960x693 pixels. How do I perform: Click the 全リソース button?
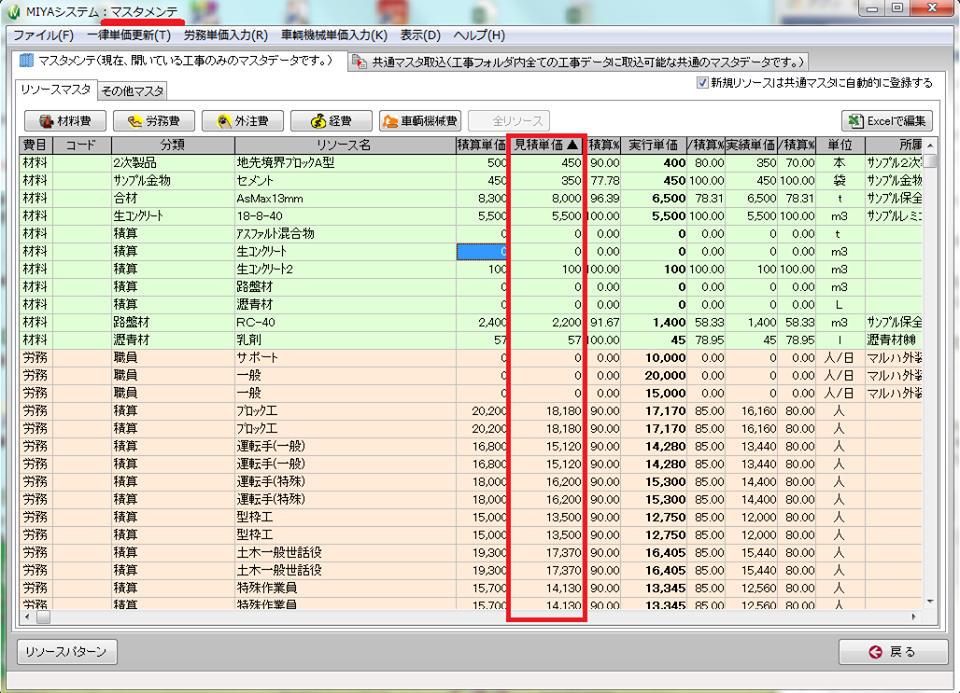(509, 121)
